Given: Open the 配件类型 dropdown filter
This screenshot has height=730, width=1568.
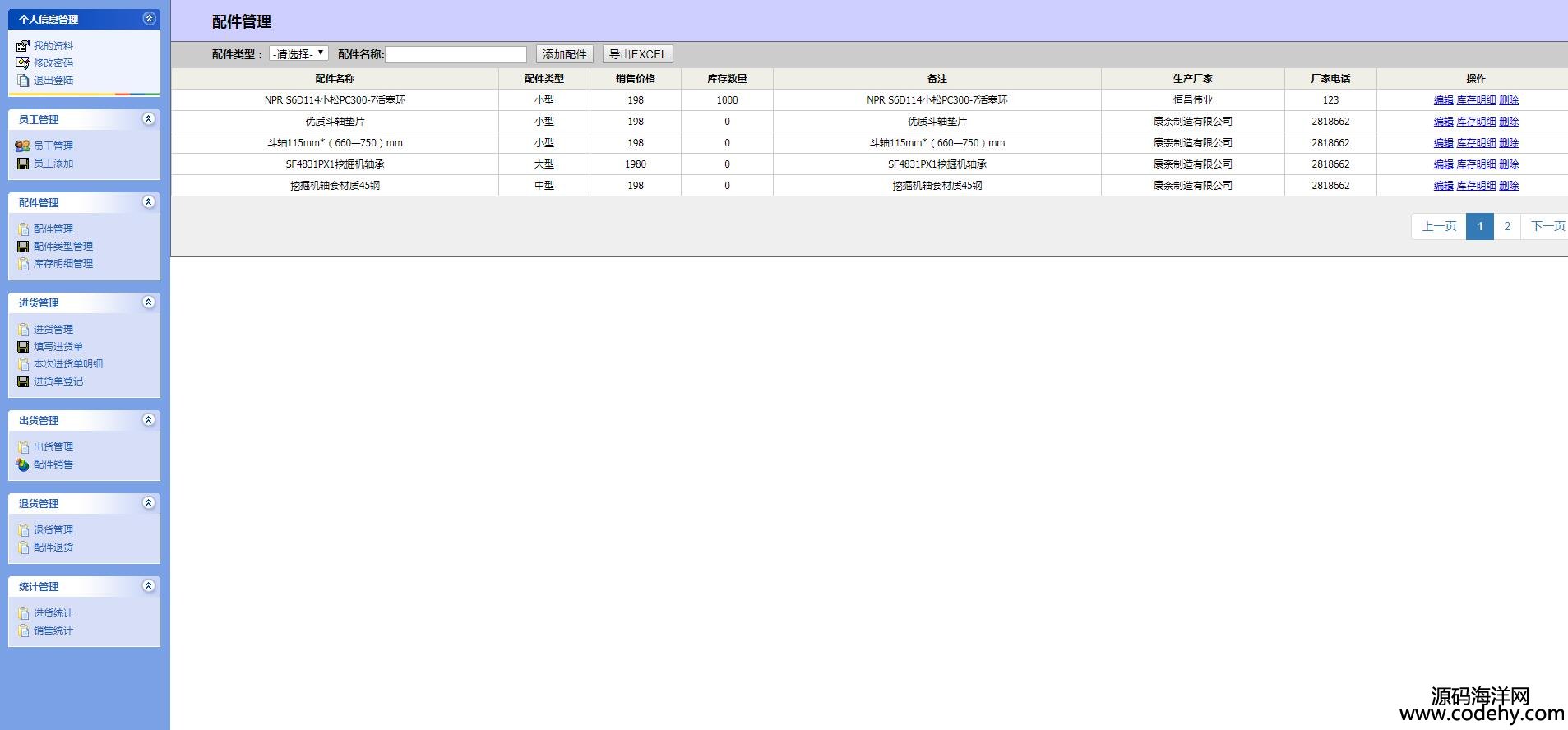Looking at the screenshot, I should (299, 54).
